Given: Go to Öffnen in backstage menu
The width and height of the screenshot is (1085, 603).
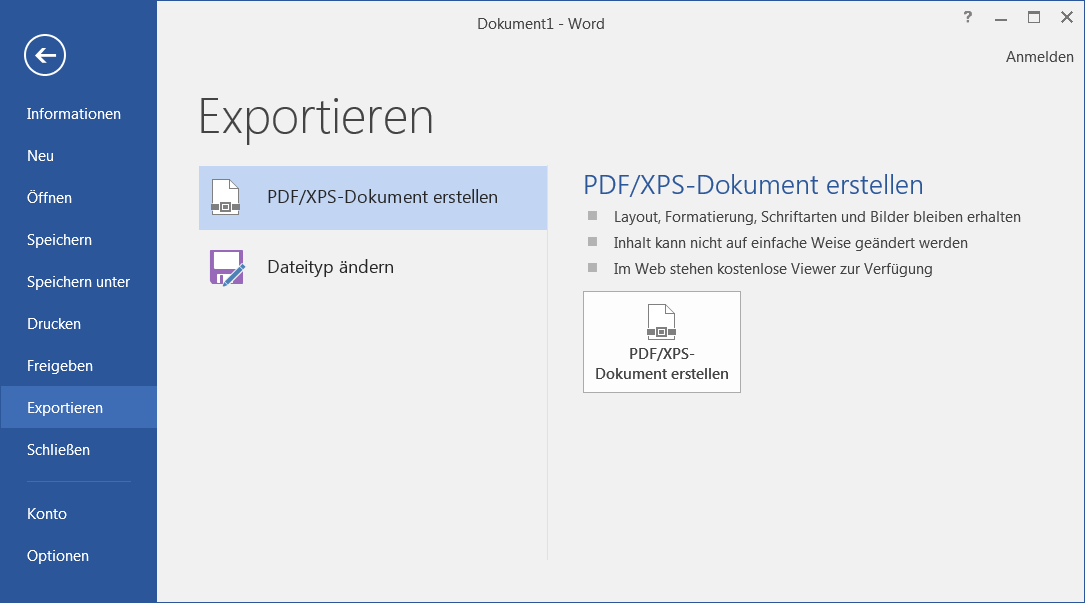Looking at the screenshot, I should (x=50, y=198).
